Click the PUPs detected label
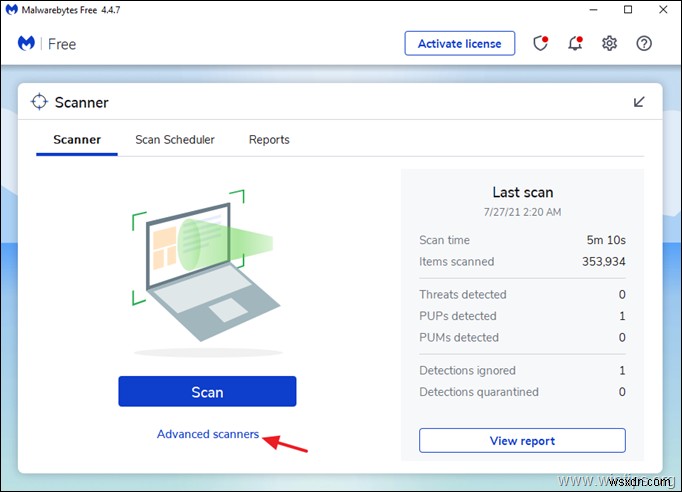 coord(458,316)
